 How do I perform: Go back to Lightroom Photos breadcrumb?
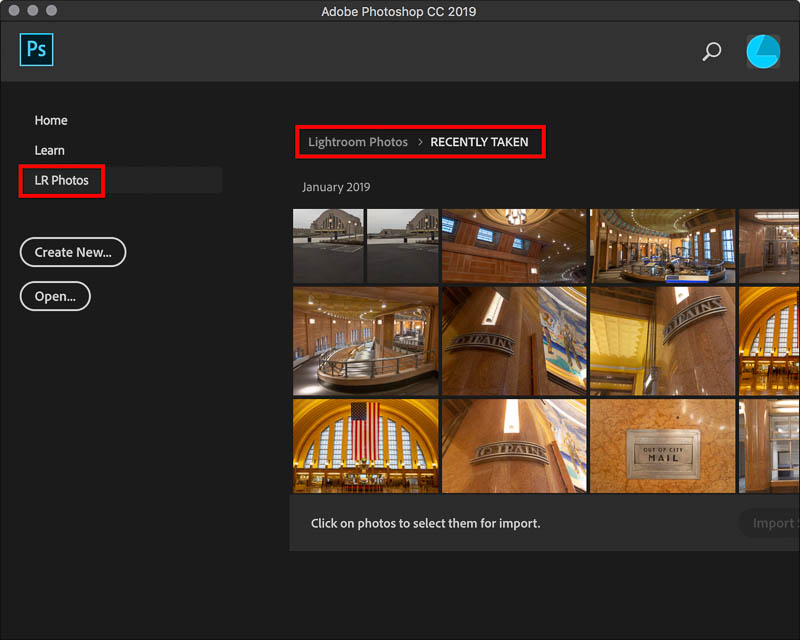click(358, 142)
